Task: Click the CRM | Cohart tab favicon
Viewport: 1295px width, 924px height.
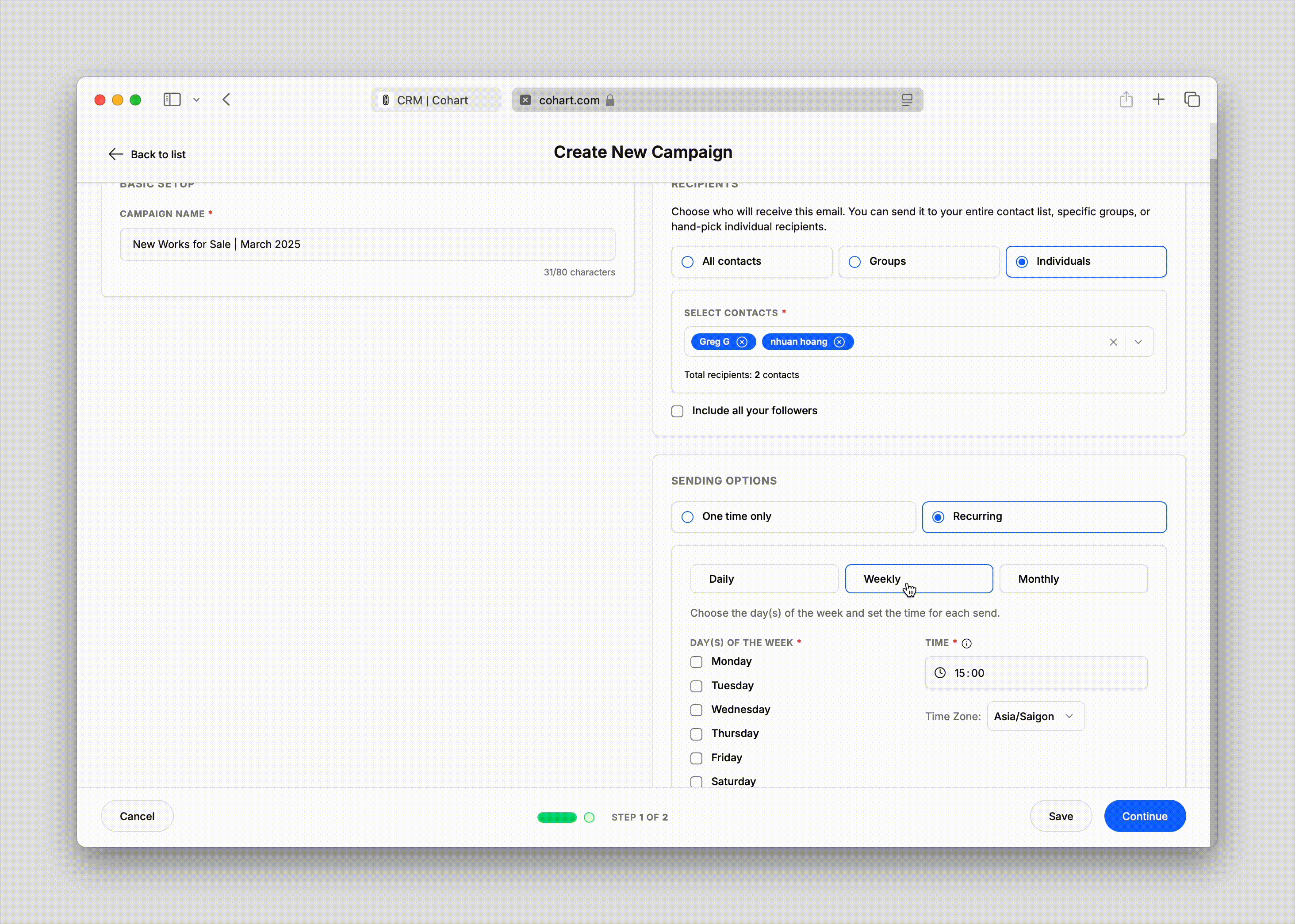Action: 385,100
